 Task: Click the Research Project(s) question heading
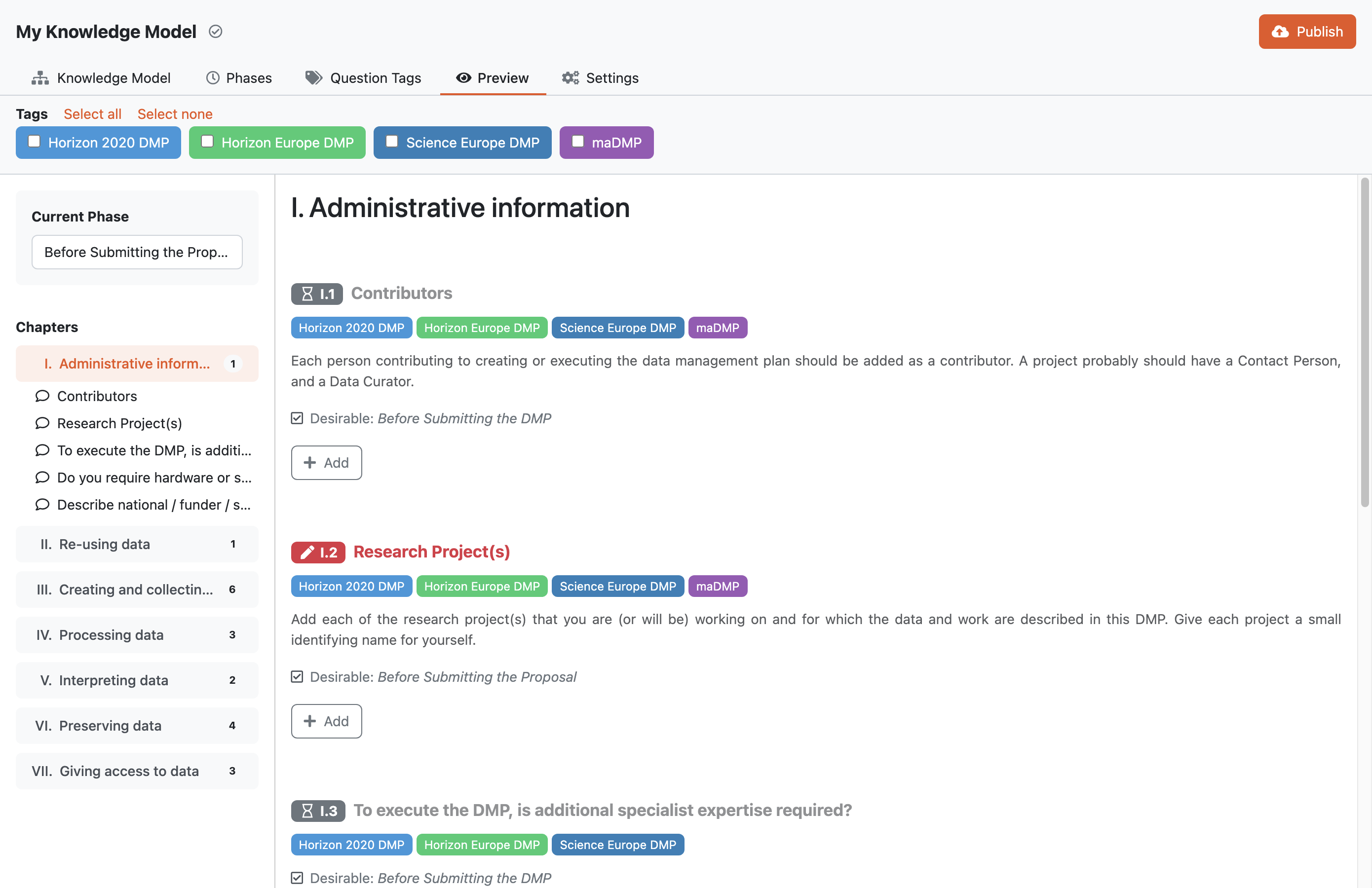[x=432, y=552]
